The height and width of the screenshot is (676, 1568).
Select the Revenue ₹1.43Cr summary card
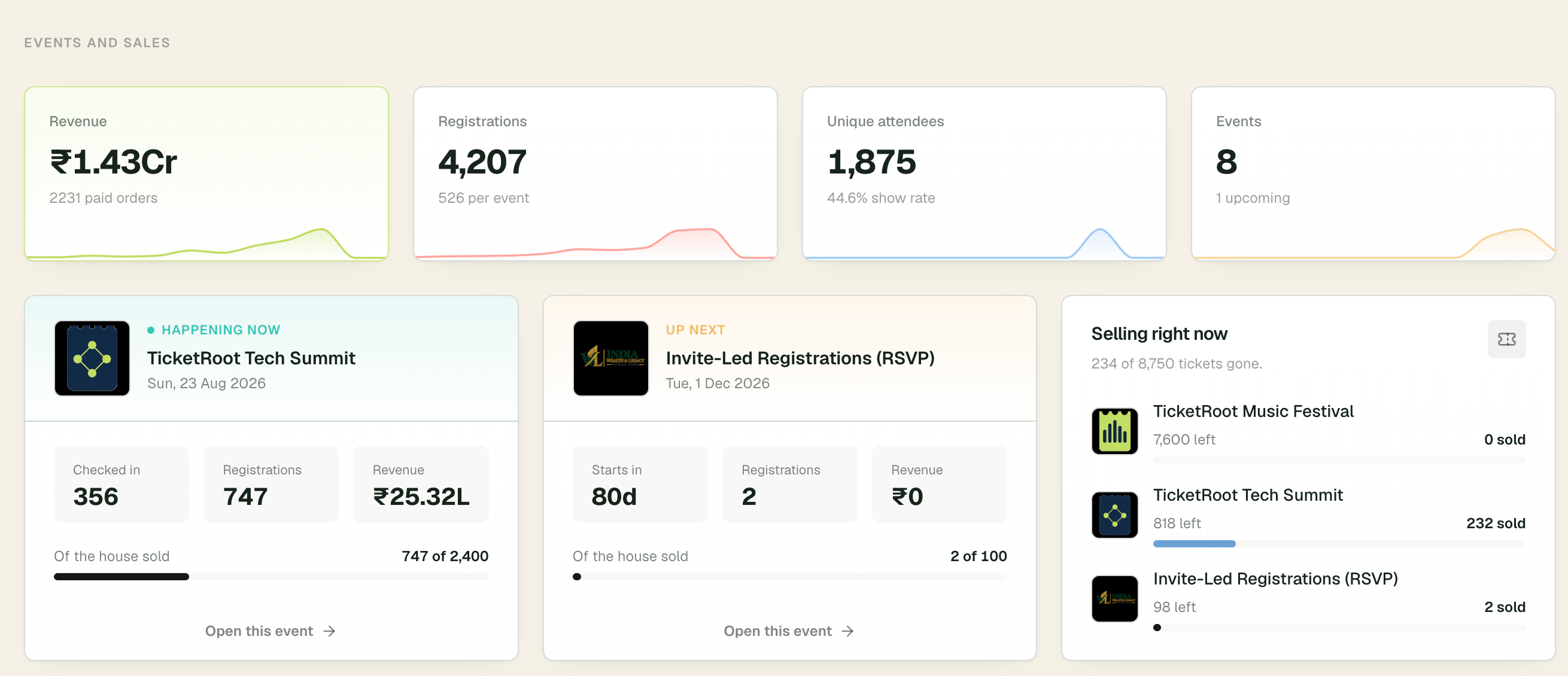point(206,173)
